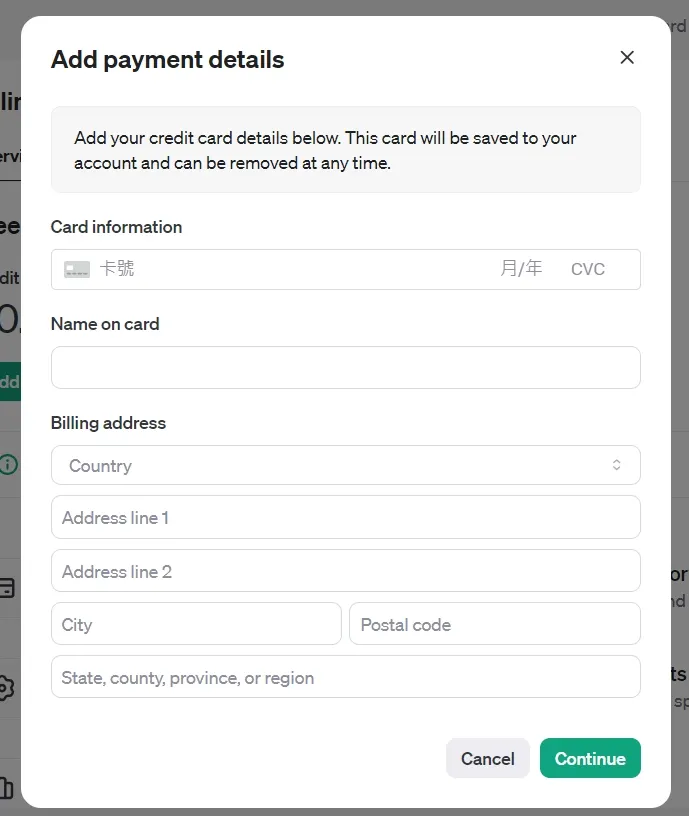This screenshot has width=689, height=816.
Task: Focus the Name on card input
Action: pos(345,367)
